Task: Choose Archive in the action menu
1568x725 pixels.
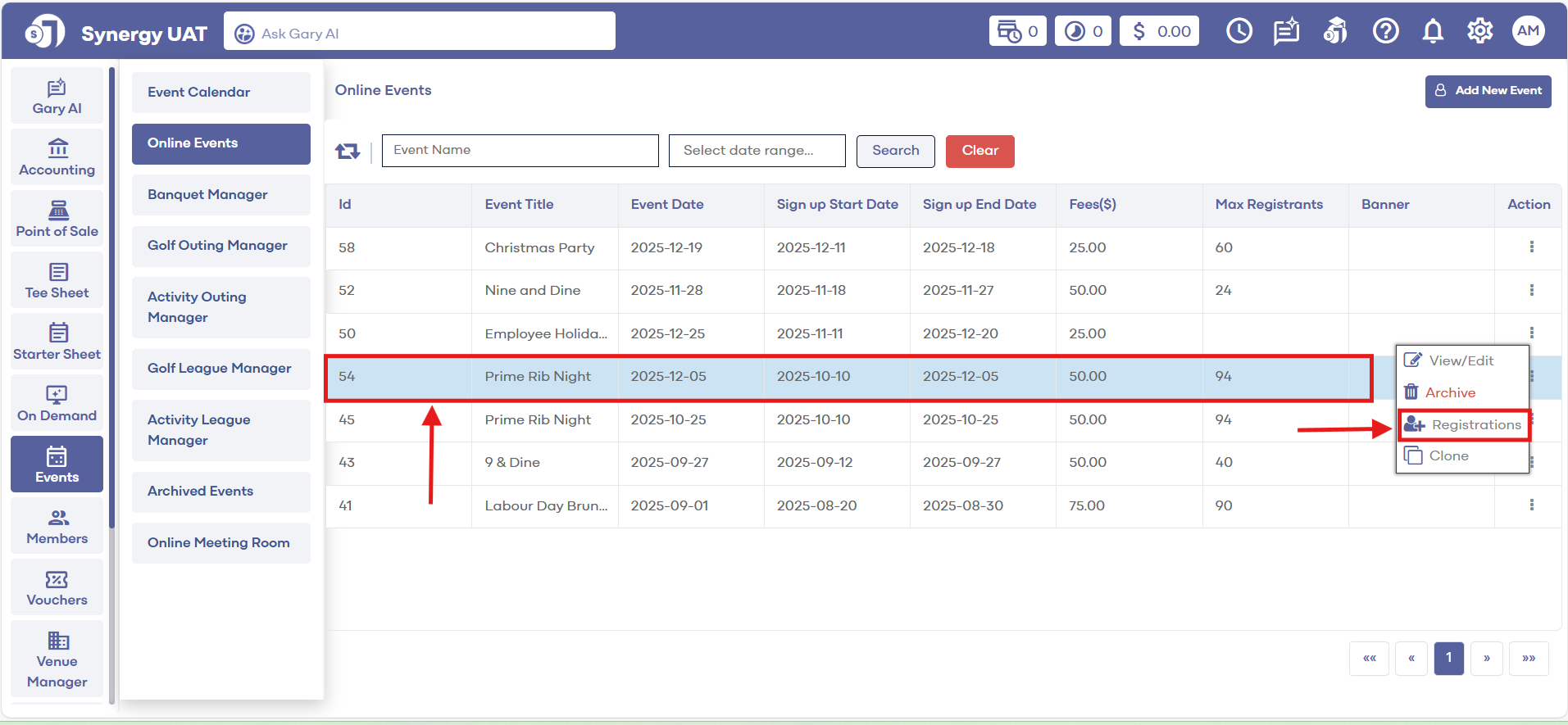Action: point(1449,392)
